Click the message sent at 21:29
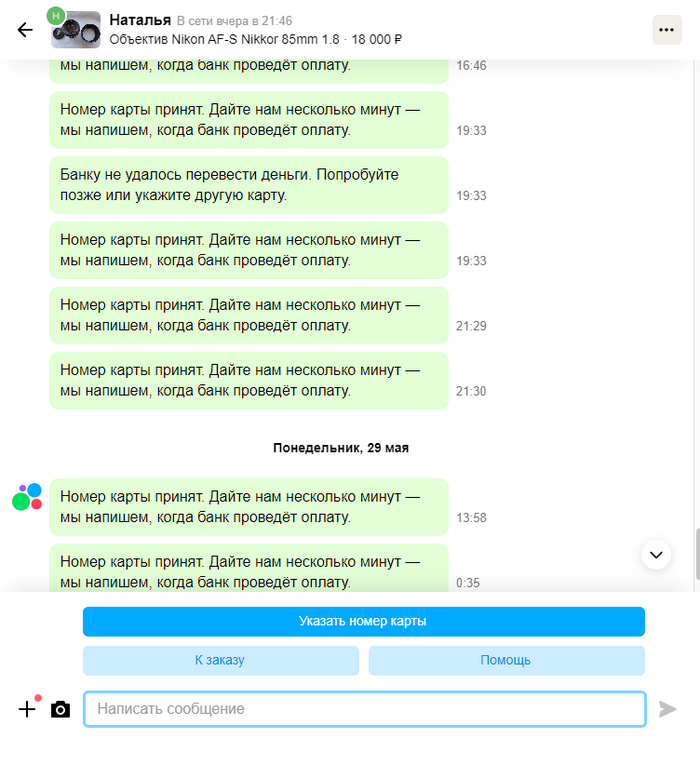 249,315
